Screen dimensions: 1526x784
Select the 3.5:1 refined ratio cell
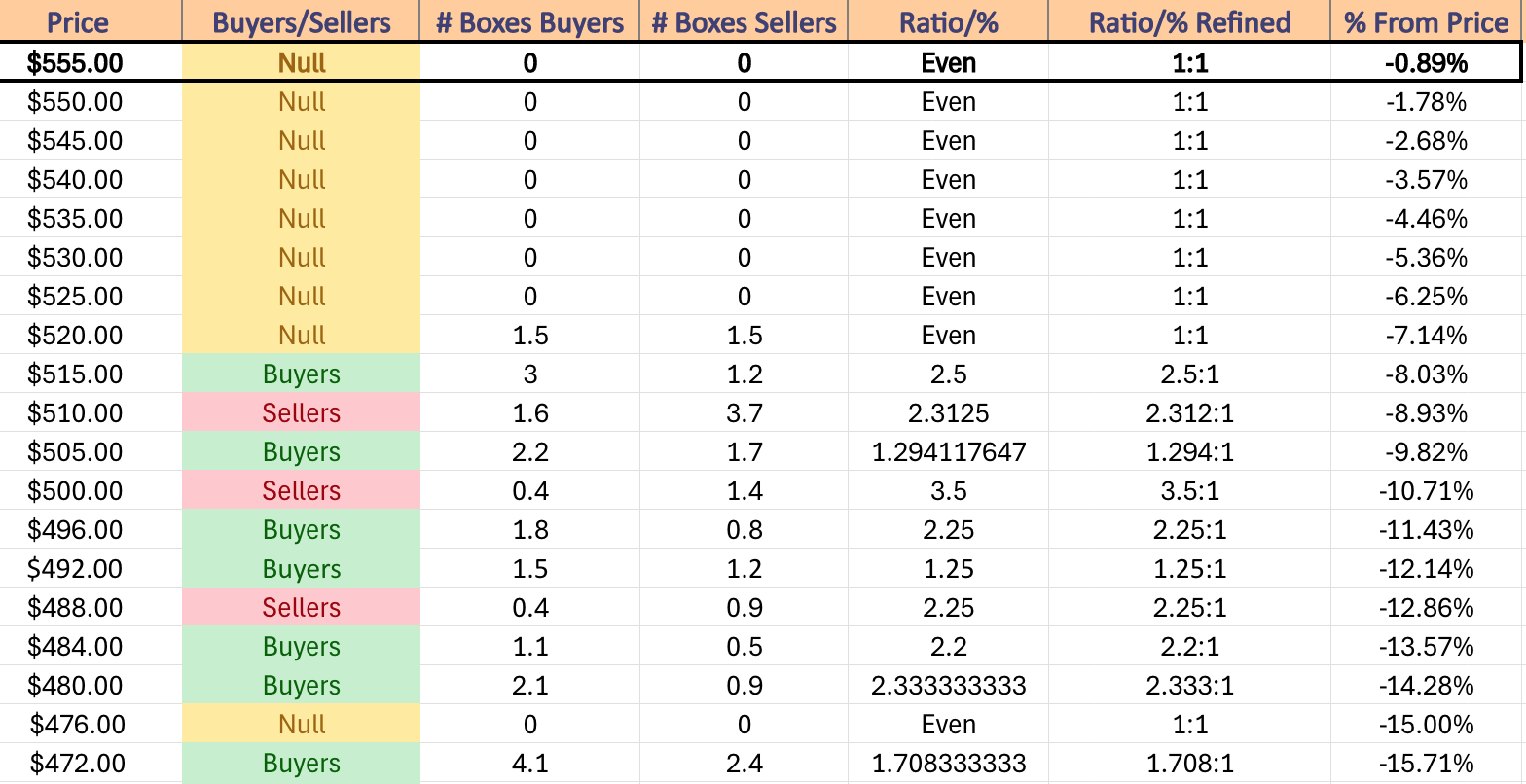(x=1189, y=491)
